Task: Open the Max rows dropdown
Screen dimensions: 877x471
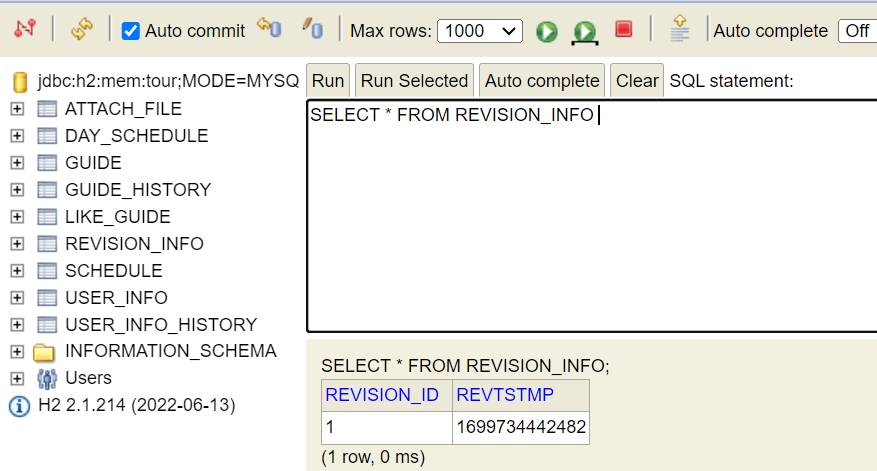Action: coord(480,31)
